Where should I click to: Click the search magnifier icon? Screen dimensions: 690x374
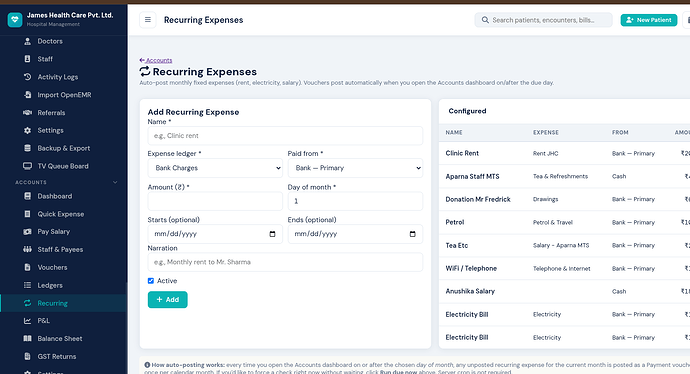point(485,20)
